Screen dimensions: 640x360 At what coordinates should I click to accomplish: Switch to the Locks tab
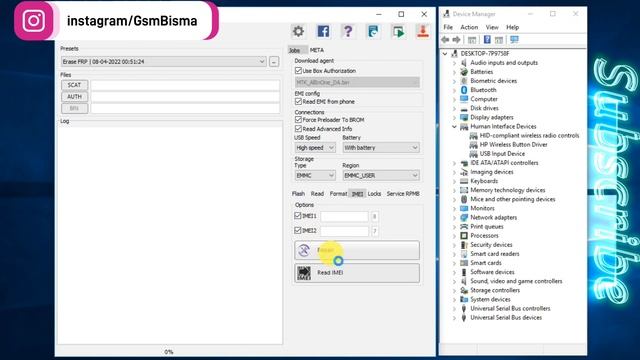[x=374, y=194]
